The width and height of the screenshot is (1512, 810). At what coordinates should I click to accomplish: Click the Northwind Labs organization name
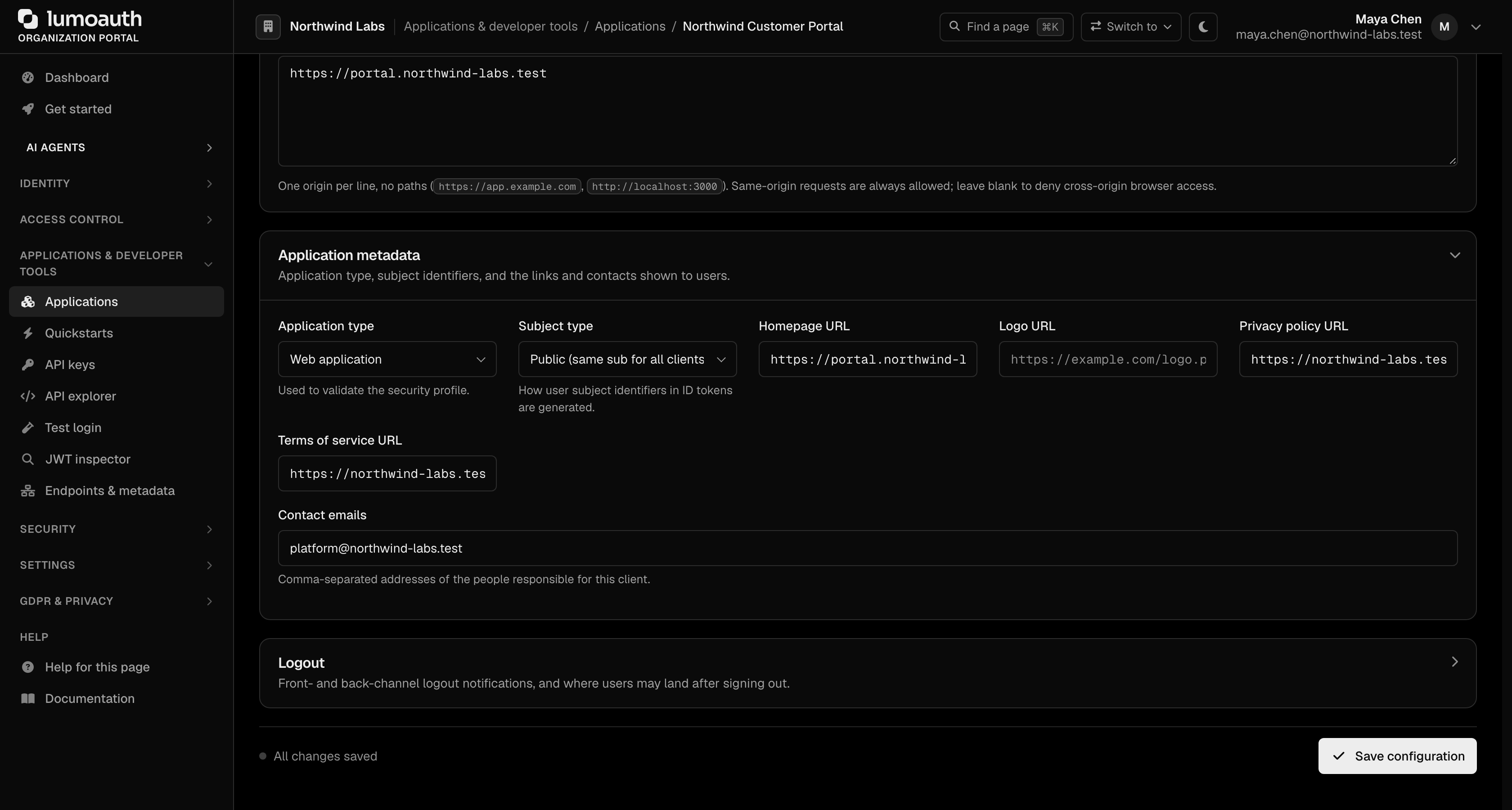[x=337, y=27]
